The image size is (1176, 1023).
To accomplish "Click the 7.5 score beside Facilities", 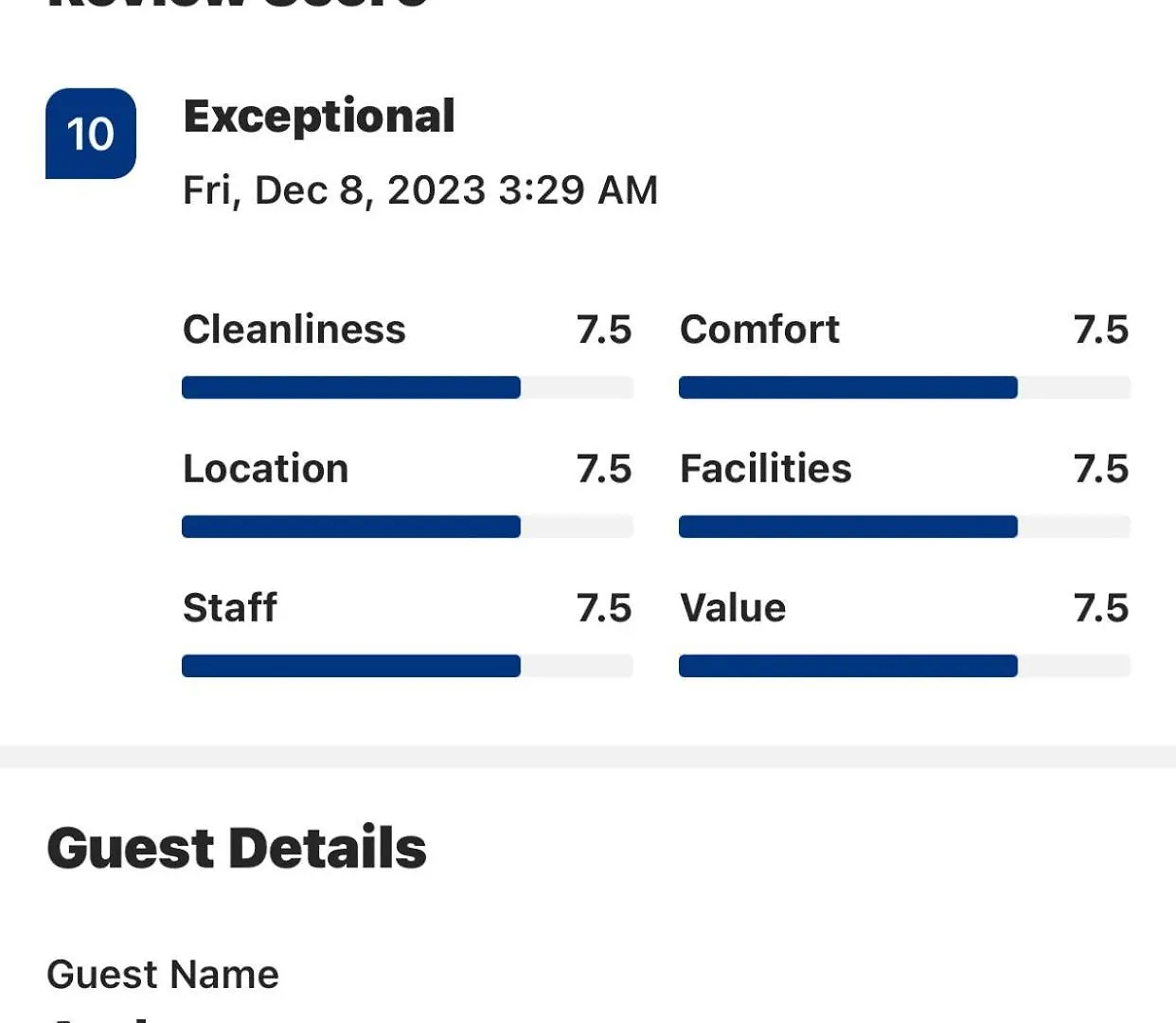I will [x=1101, y=469].
